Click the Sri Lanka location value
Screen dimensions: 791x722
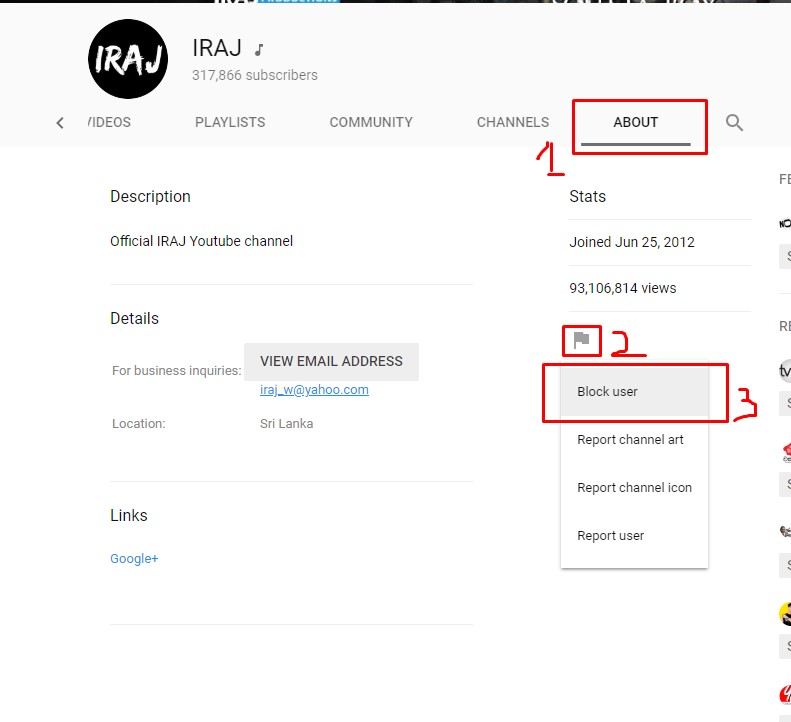coord(287,423)
